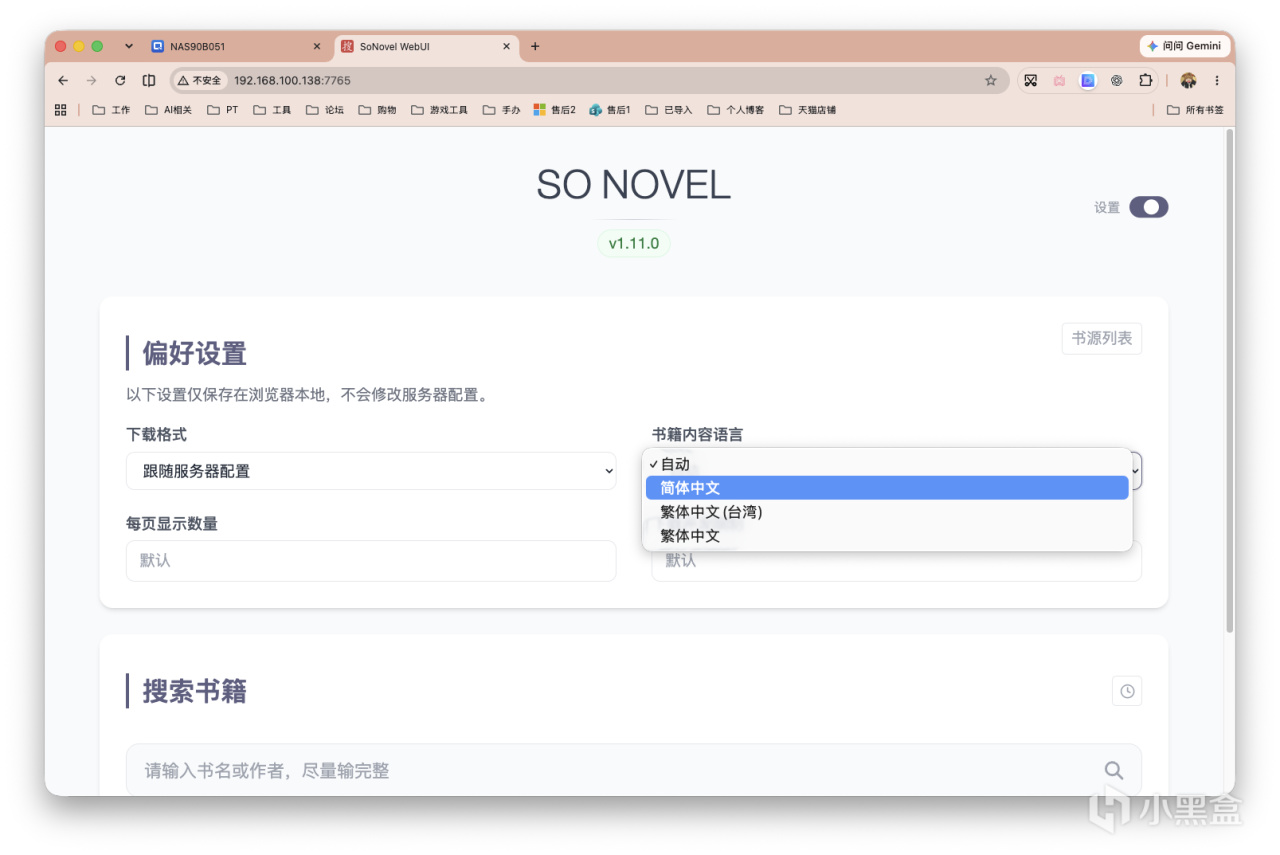Open 所有书签 folder
1280x855 pixels.
point(1195,110)
